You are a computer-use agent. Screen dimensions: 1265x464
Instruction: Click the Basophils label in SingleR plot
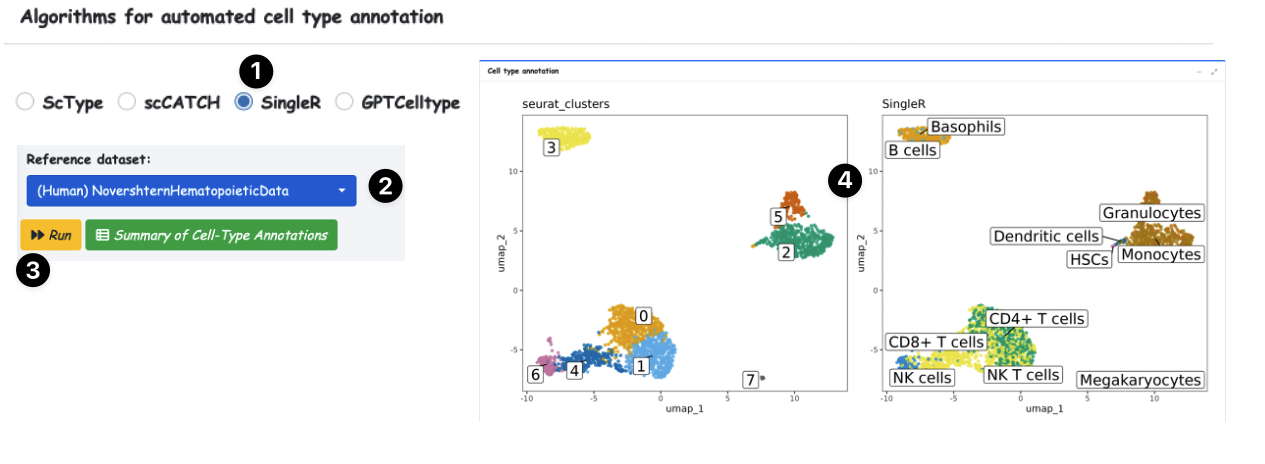point(965,127)
